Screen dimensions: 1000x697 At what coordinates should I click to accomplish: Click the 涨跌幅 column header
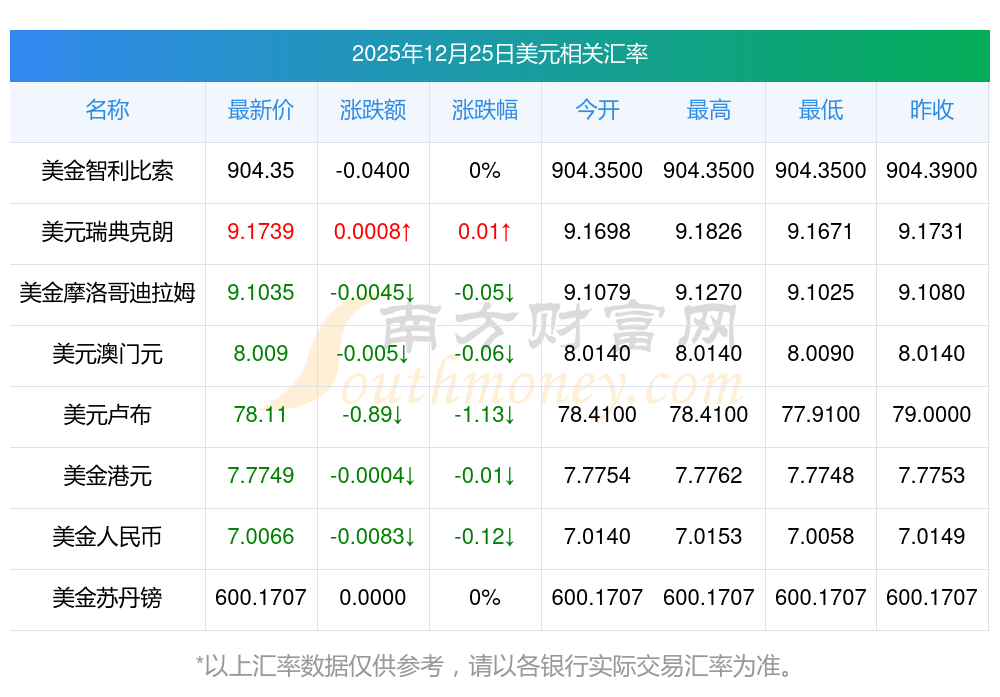[x=485, y=110]
